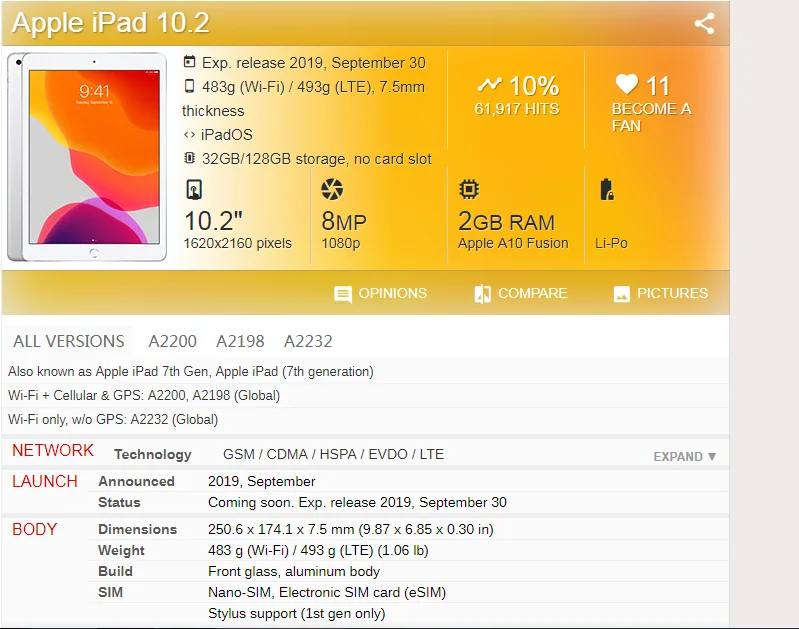Click the 'Coming soon. Exp. release' status value
This screenshot has width=799, height=629.
pos(357,502)
